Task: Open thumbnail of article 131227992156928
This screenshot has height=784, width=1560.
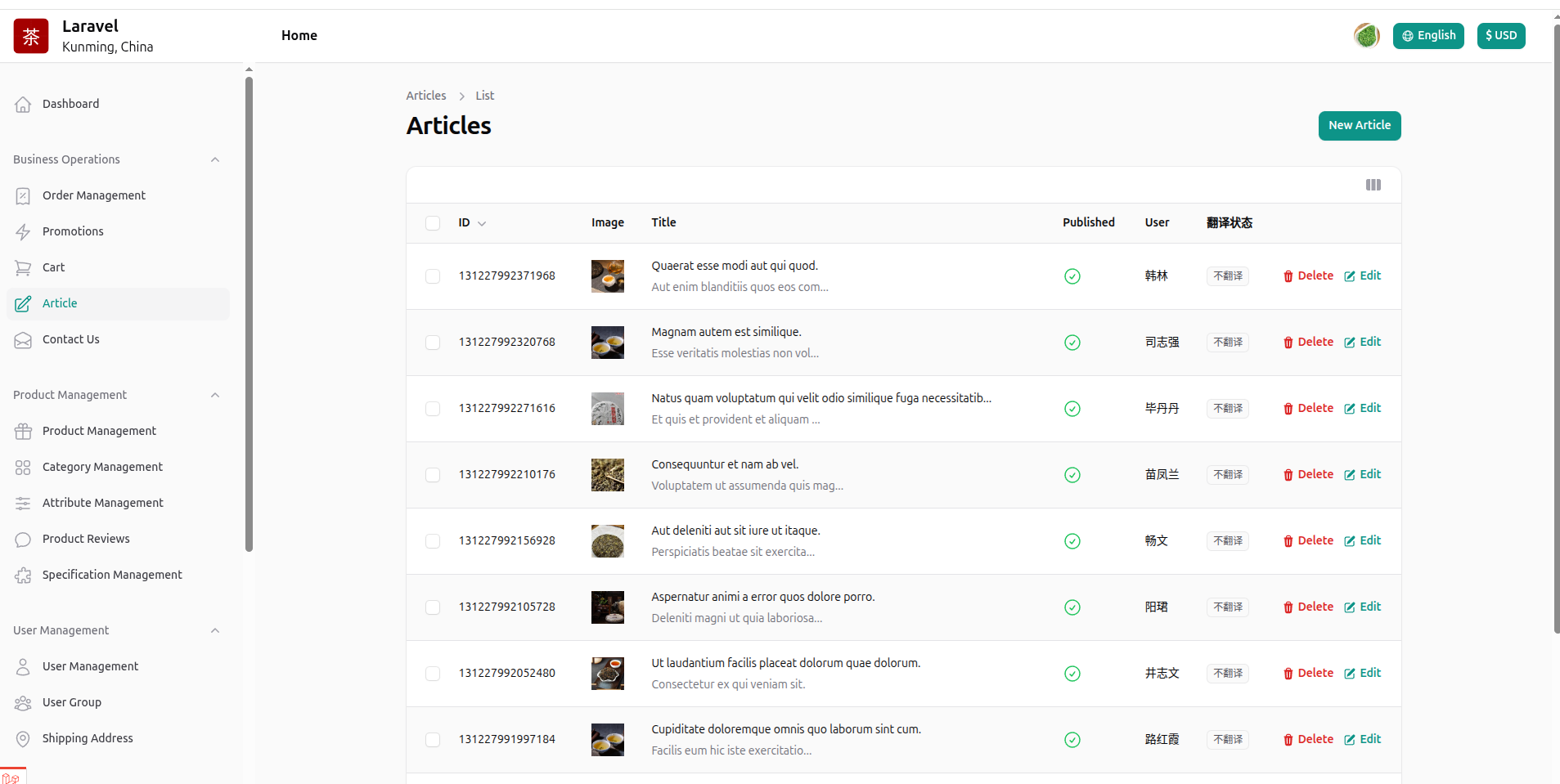Action: pyautogui.click(x=607, y=541)
